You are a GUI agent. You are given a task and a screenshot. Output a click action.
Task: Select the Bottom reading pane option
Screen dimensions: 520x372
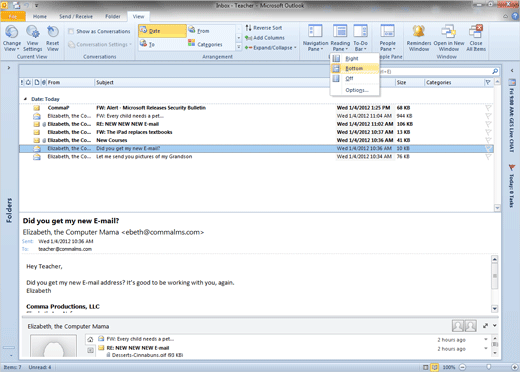click(x=355, y=68)
